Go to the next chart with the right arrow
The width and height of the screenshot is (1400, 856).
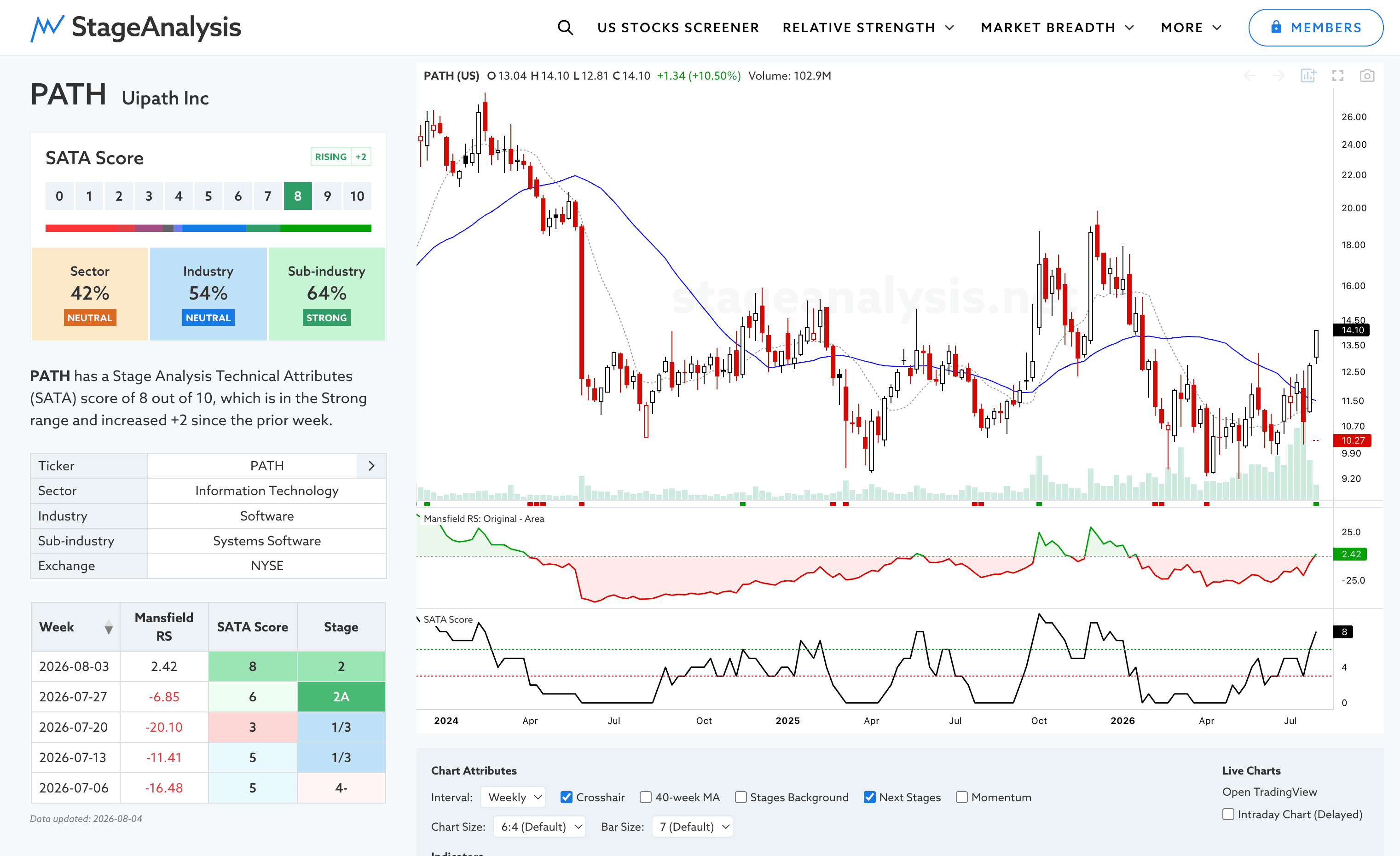pyautogui.click(x=1279, y=75)
